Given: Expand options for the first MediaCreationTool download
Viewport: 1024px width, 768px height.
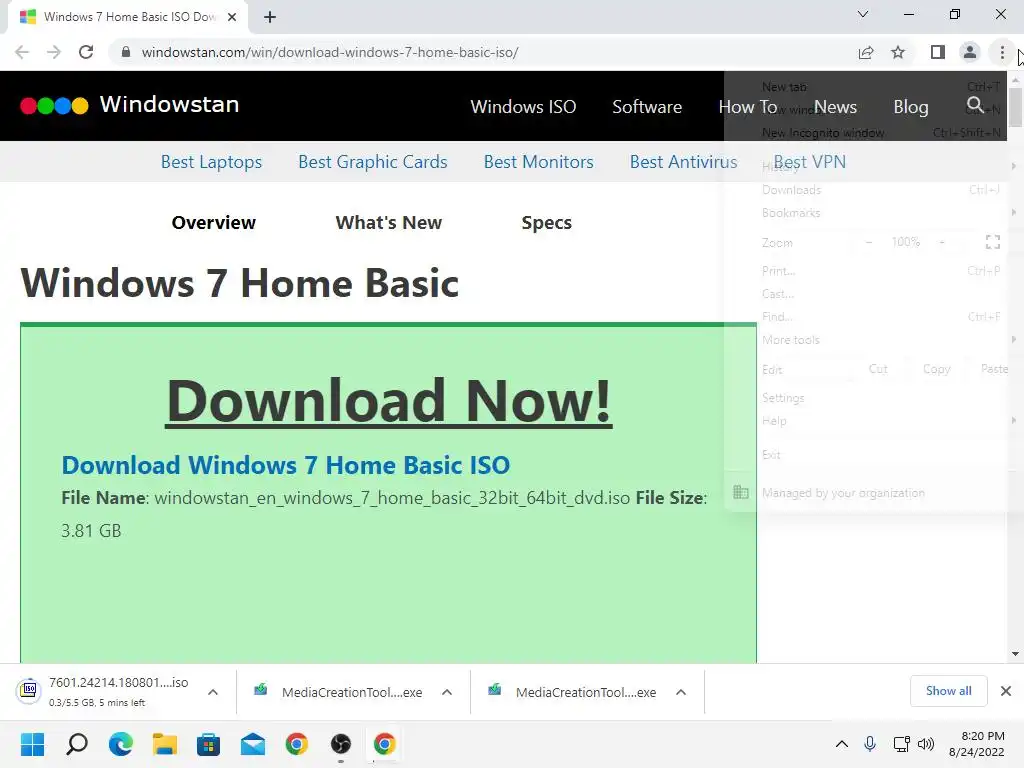Looking at the screenshot, I should pos(447,692).
